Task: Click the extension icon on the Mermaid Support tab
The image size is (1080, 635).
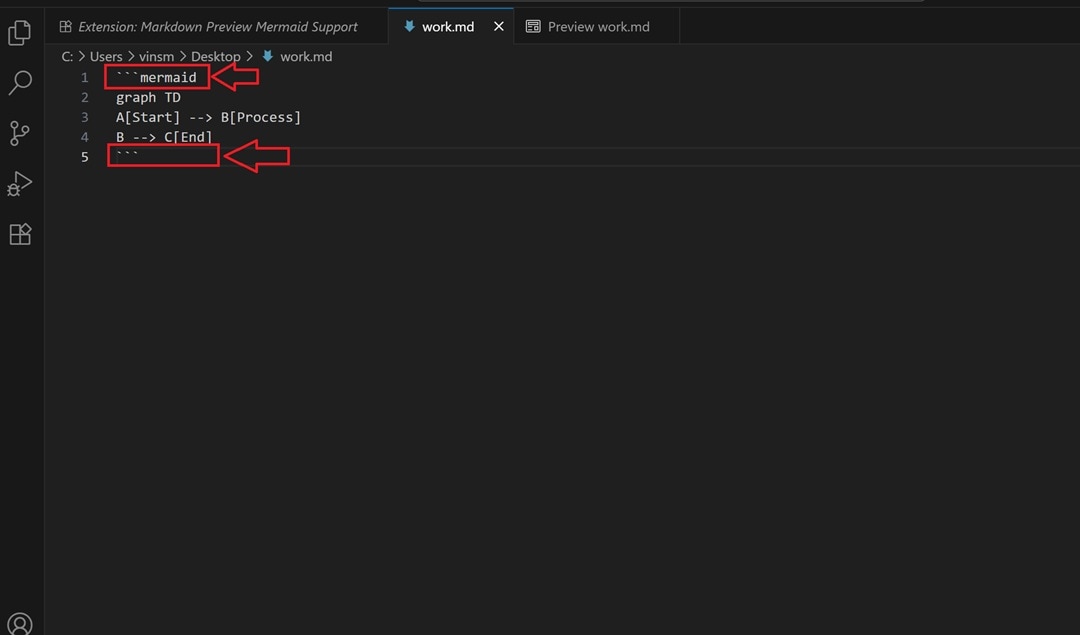Action: 65,26
